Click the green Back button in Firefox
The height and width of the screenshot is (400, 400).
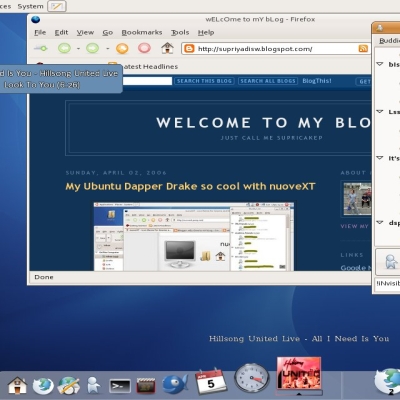(x=64, y=48)
